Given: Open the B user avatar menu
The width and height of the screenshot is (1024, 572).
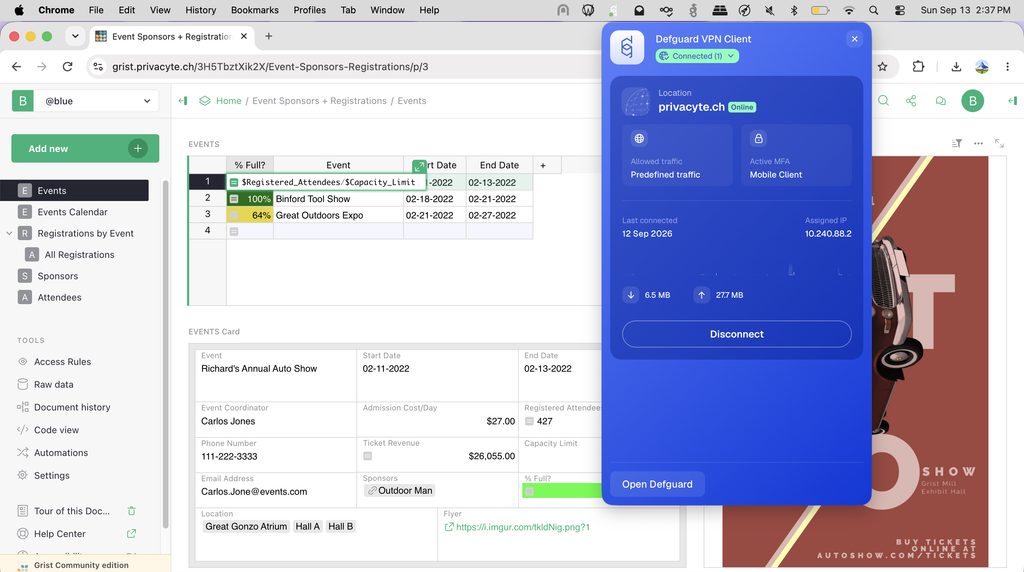Looking at the screenshot, I should click(x=972, y=101).
